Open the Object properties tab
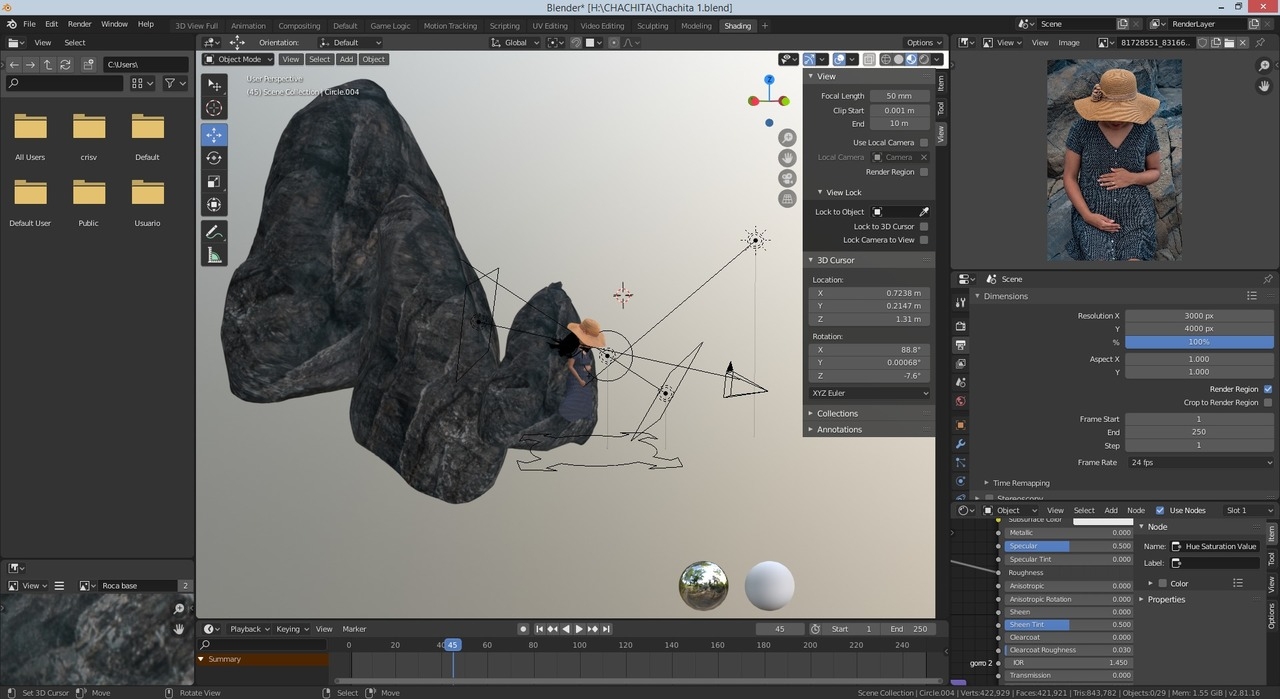The image size is (1280, 699). [961, 424]
